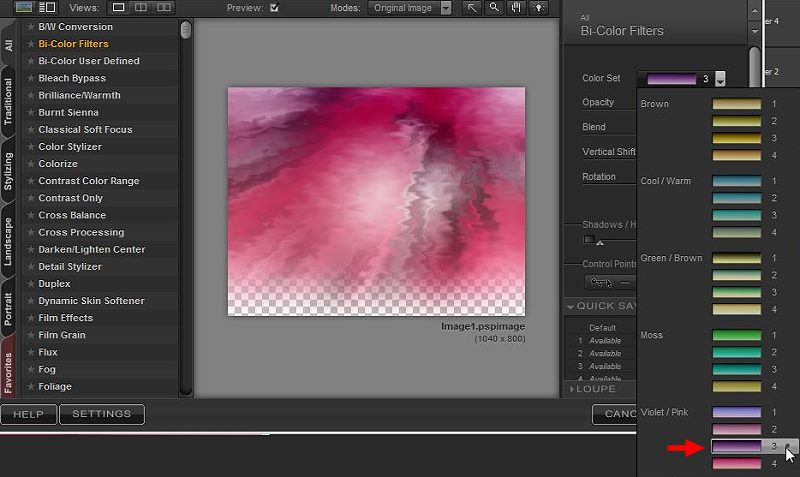Uncheck the Preview checkbox
This screenshot has width=800, height=477.
coord(274,8)
